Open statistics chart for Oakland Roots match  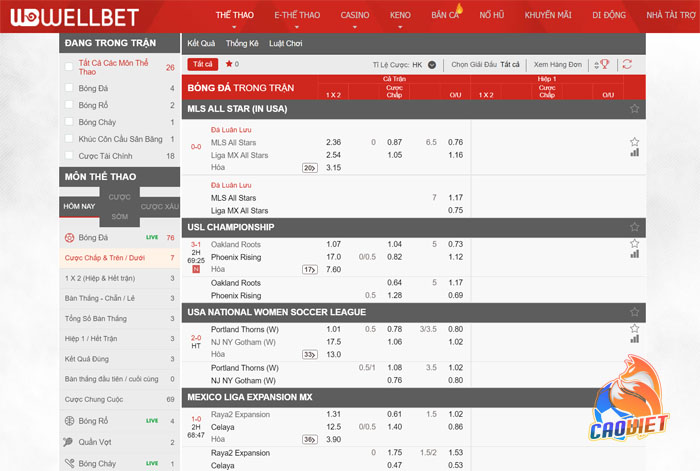click(634, 254)
